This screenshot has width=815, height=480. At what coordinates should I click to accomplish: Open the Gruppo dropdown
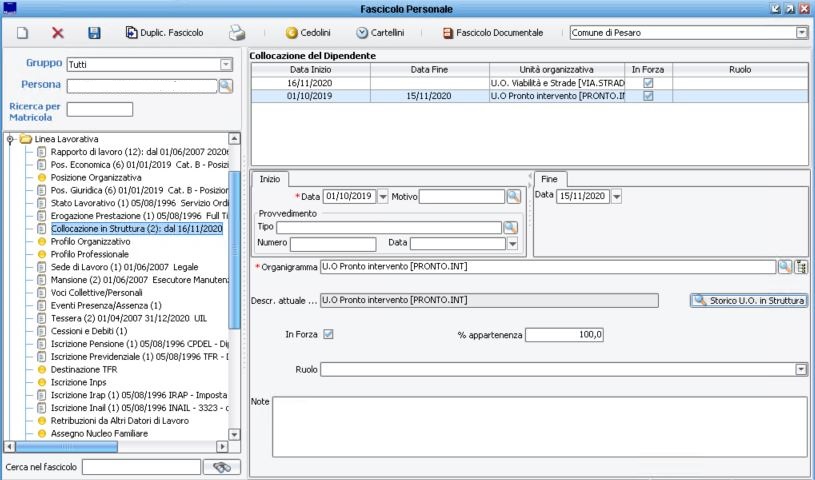[x=225, y=64]
